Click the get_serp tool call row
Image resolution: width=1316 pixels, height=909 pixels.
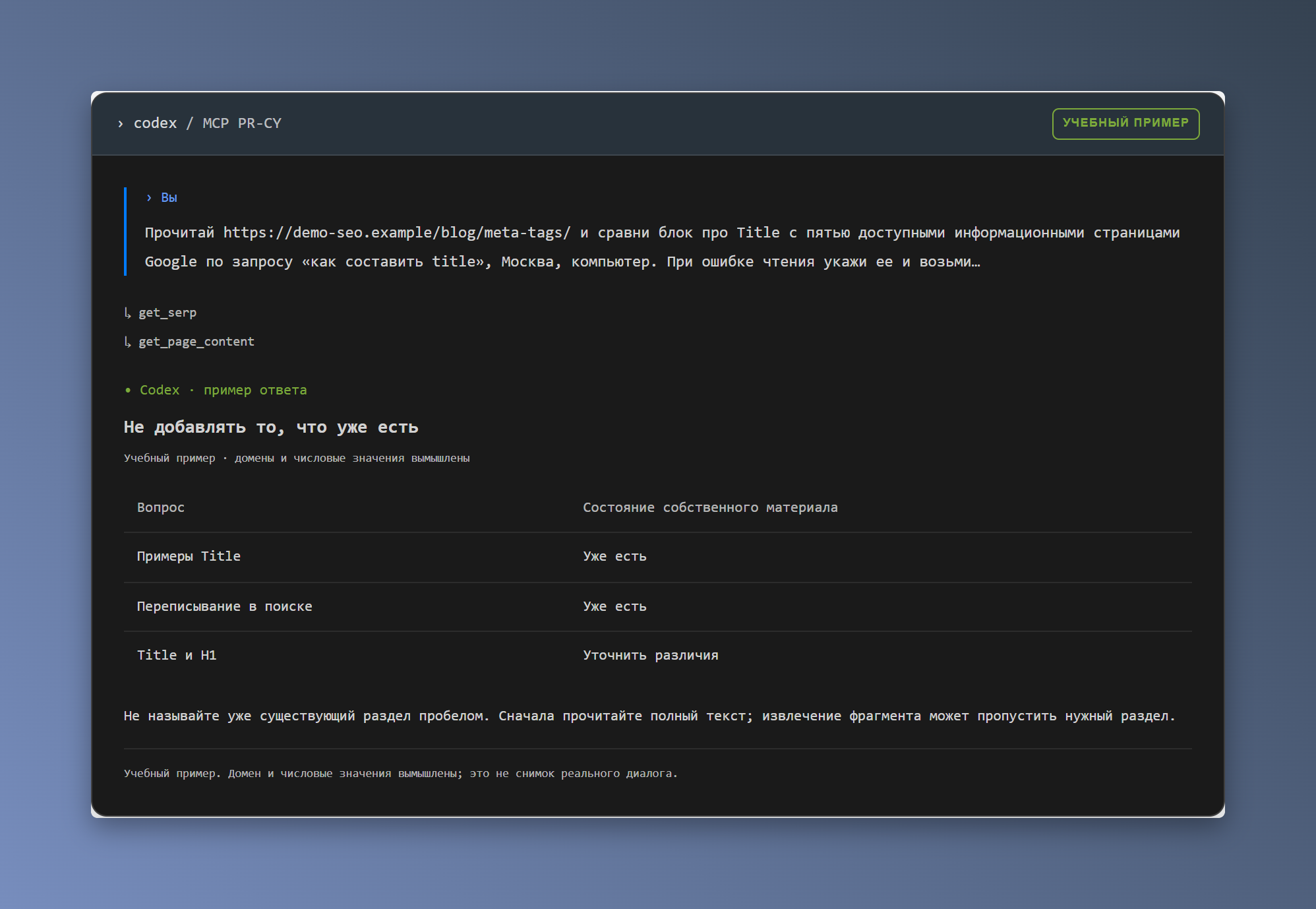(160, 313)
